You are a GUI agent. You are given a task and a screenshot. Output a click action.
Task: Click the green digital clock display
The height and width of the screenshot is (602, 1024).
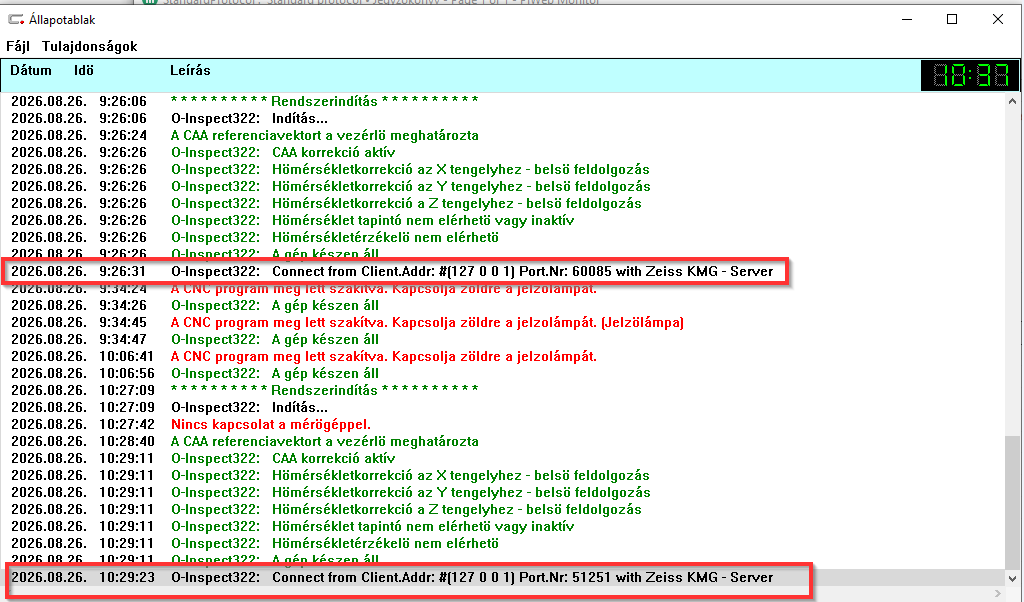[x=969, y=76]
